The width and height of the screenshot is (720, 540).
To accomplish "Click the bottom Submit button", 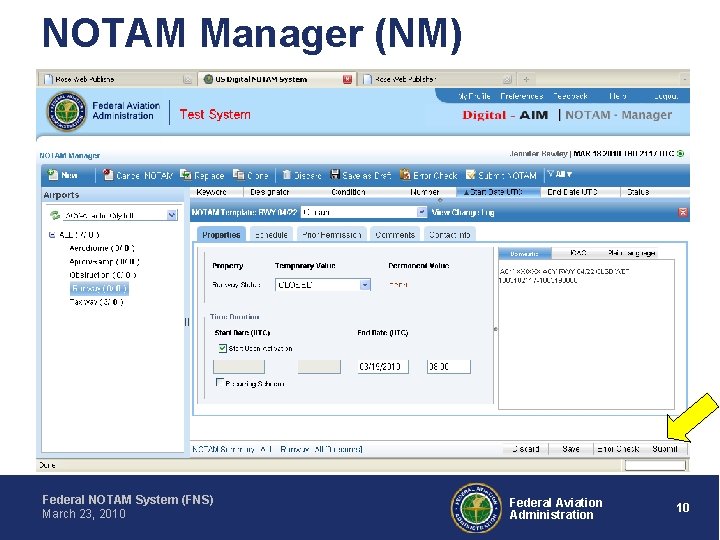I will coord(664,449).
